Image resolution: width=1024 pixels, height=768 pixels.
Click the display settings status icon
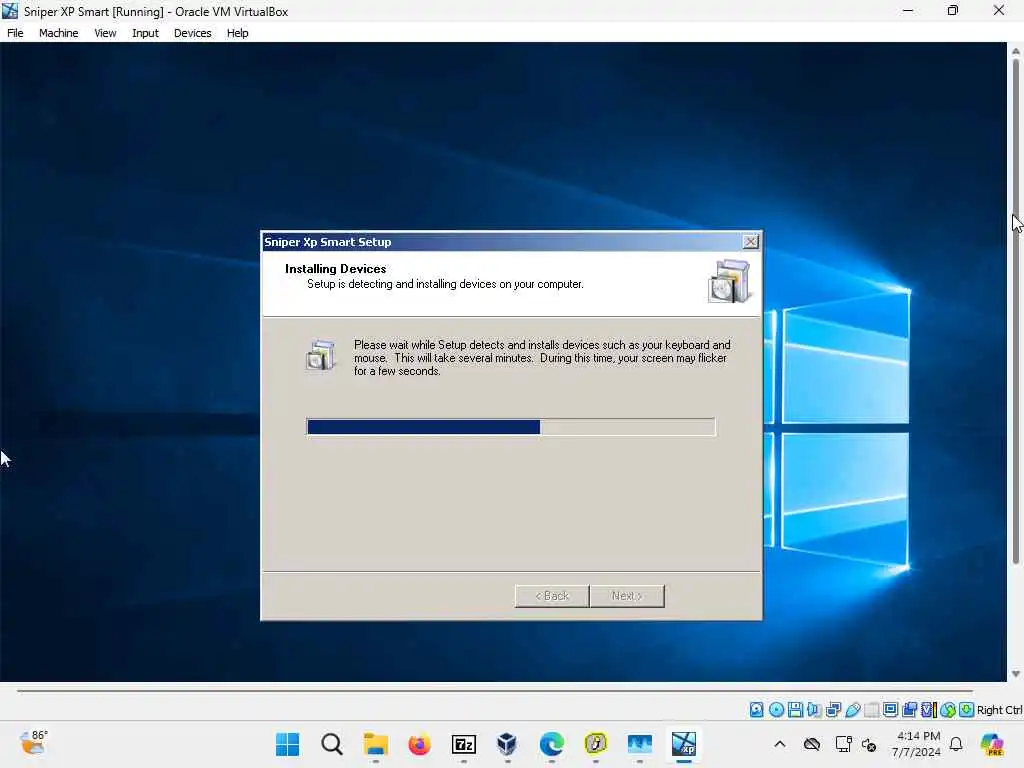[x=890, y=710]
